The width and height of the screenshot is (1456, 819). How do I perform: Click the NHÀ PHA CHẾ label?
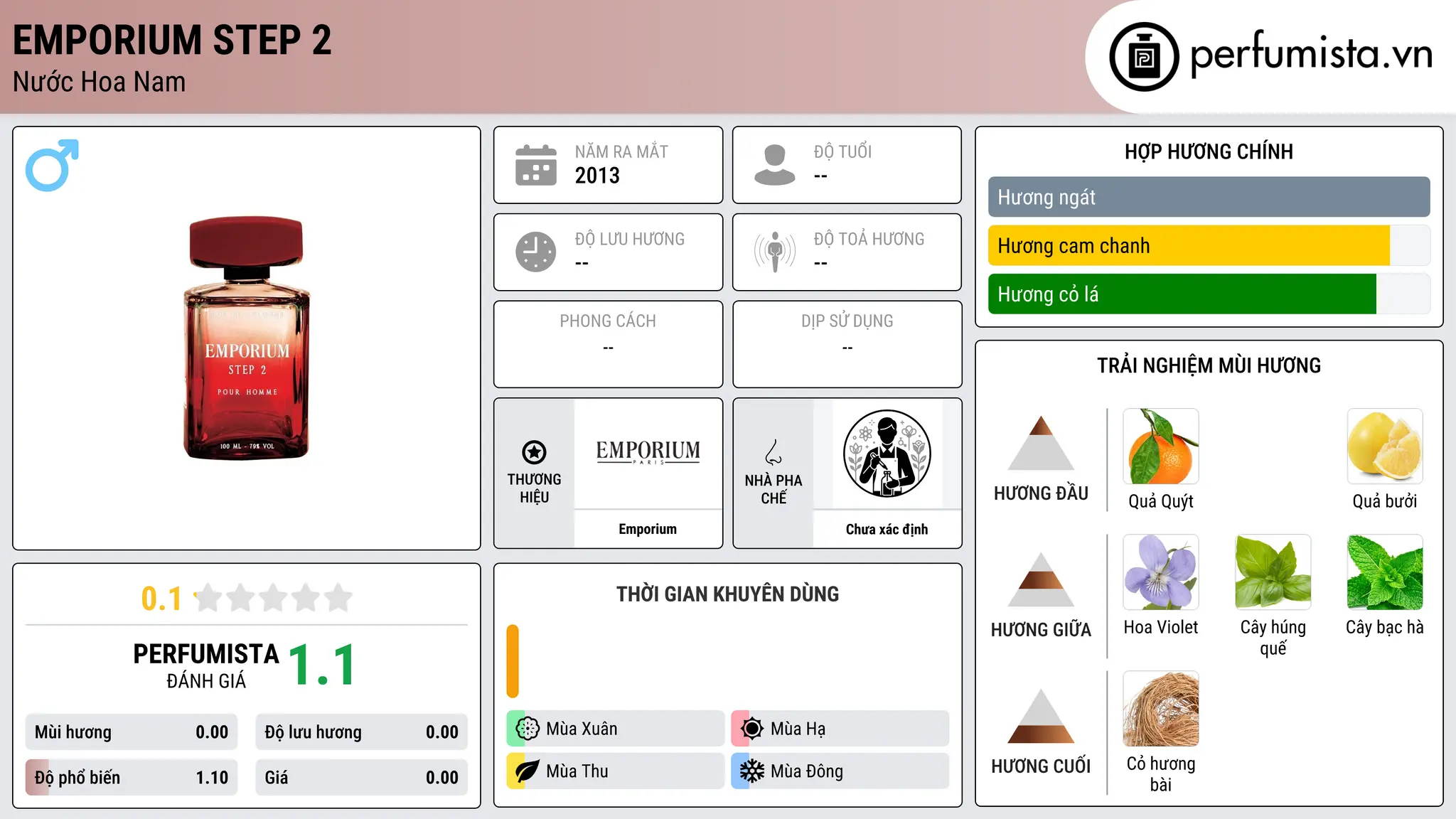point(773,489)
